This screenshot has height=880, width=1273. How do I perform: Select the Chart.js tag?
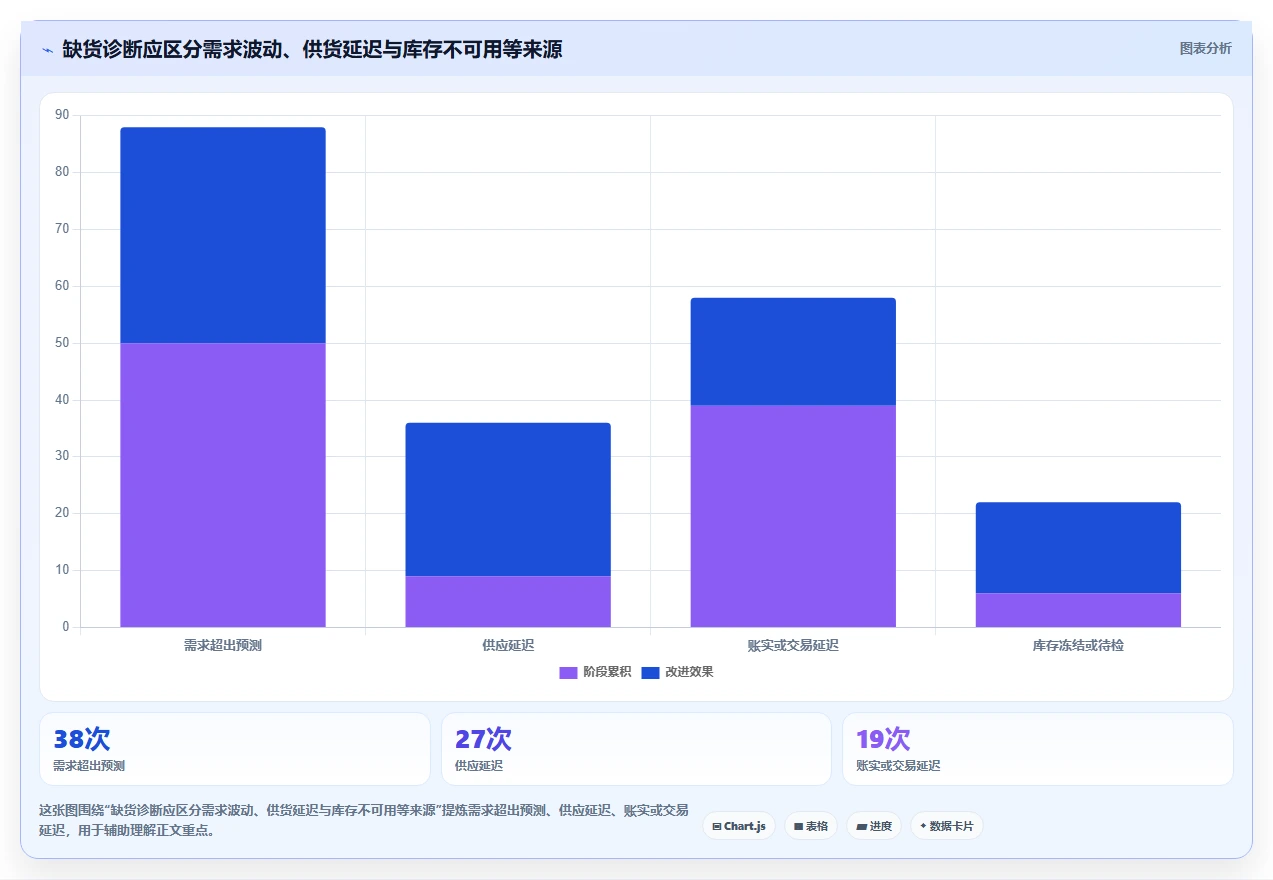click(739, 826)
